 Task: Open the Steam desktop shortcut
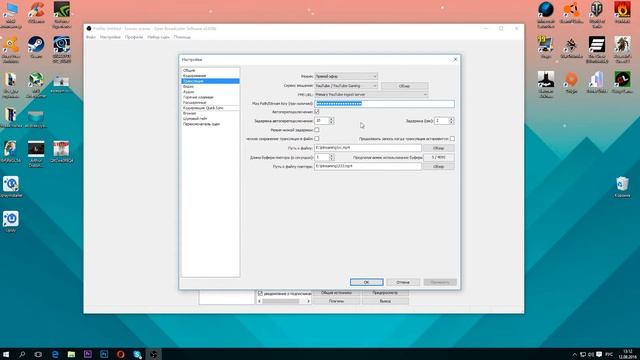(36, 46)
